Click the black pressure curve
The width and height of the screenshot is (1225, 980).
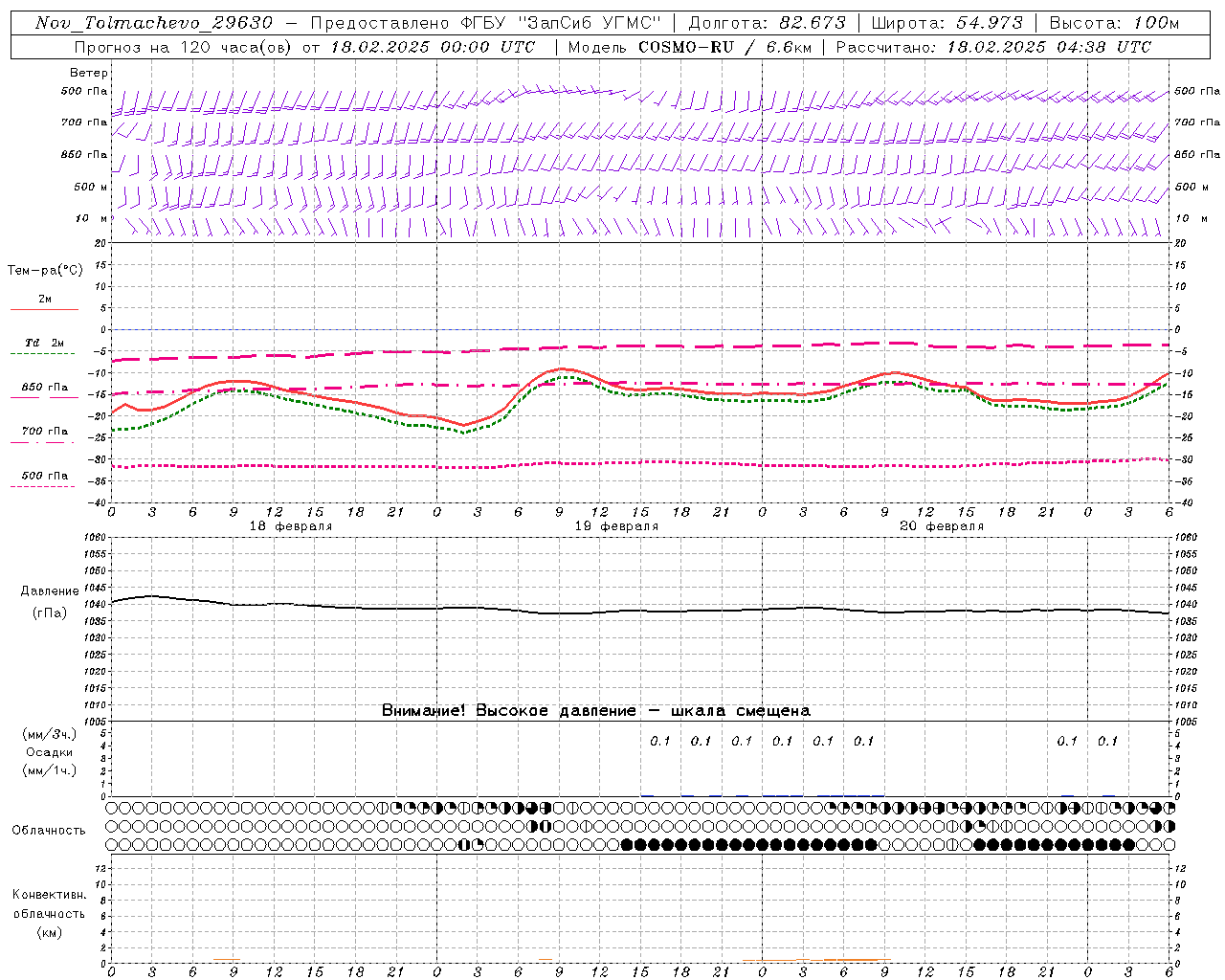point(641,612)
